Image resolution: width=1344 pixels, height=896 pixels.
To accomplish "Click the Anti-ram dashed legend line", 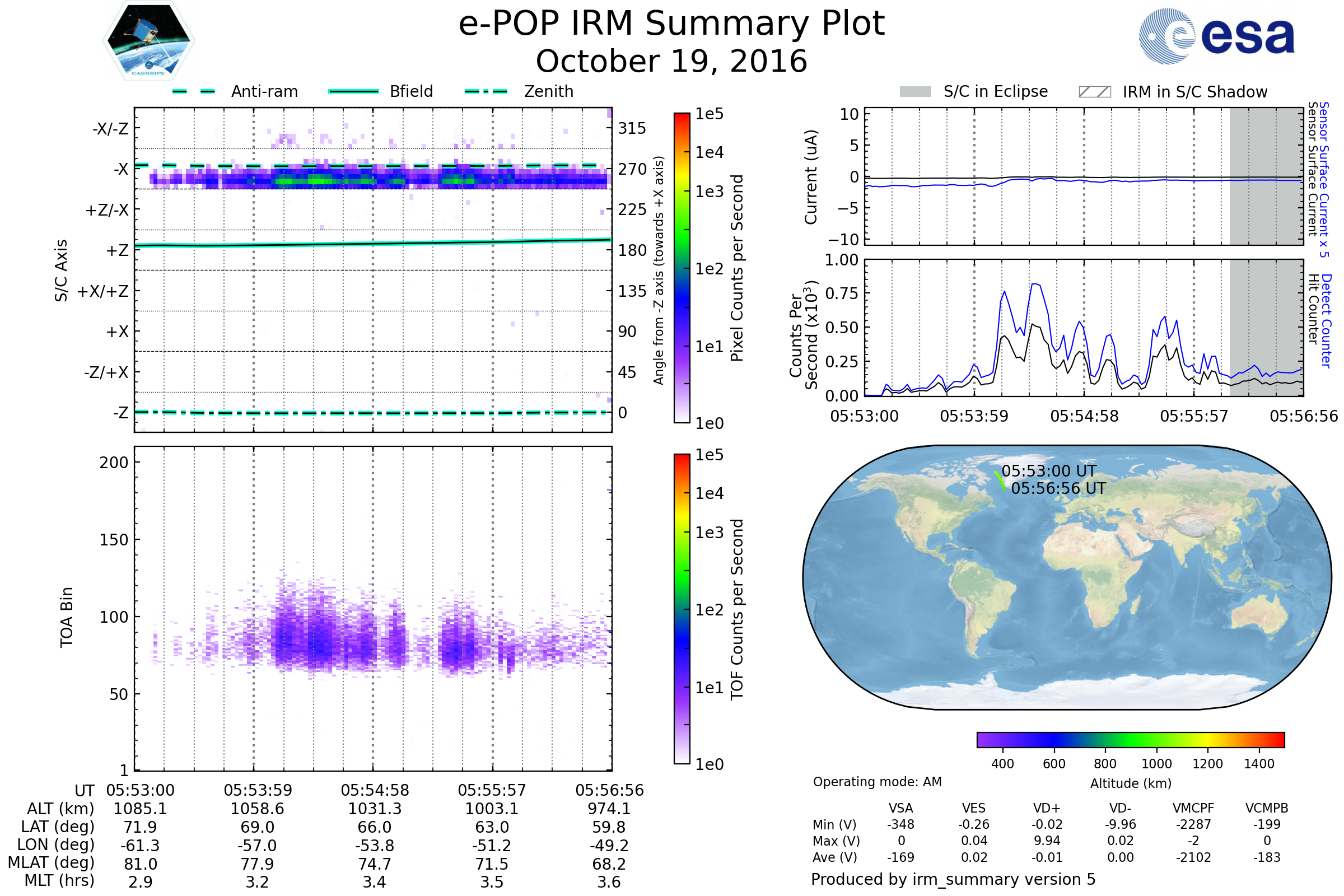I will (x=194, y=91).
